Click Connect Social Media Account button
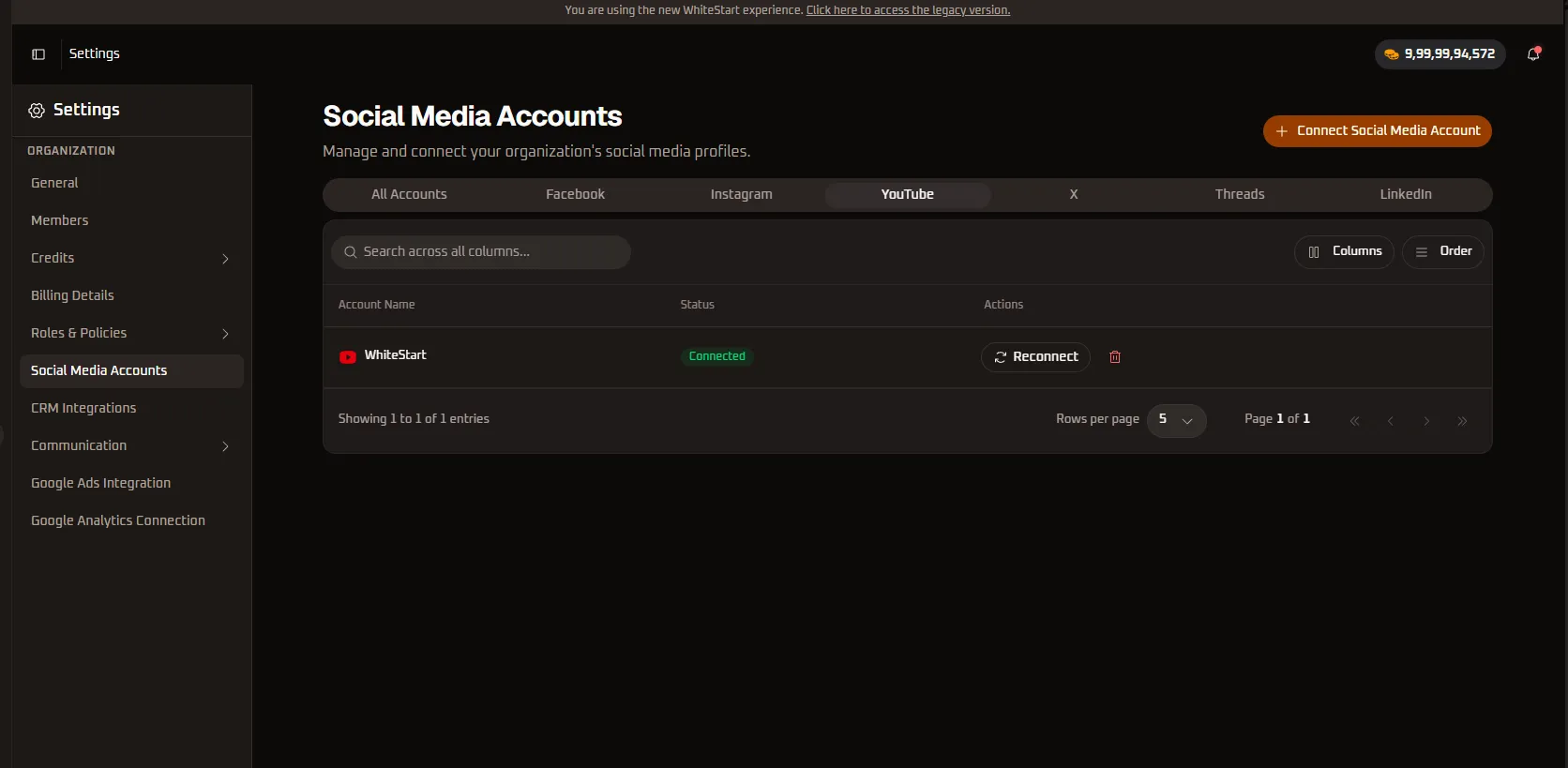The width and height of the screenshot is (1568, 768). tap(1377, 131)
